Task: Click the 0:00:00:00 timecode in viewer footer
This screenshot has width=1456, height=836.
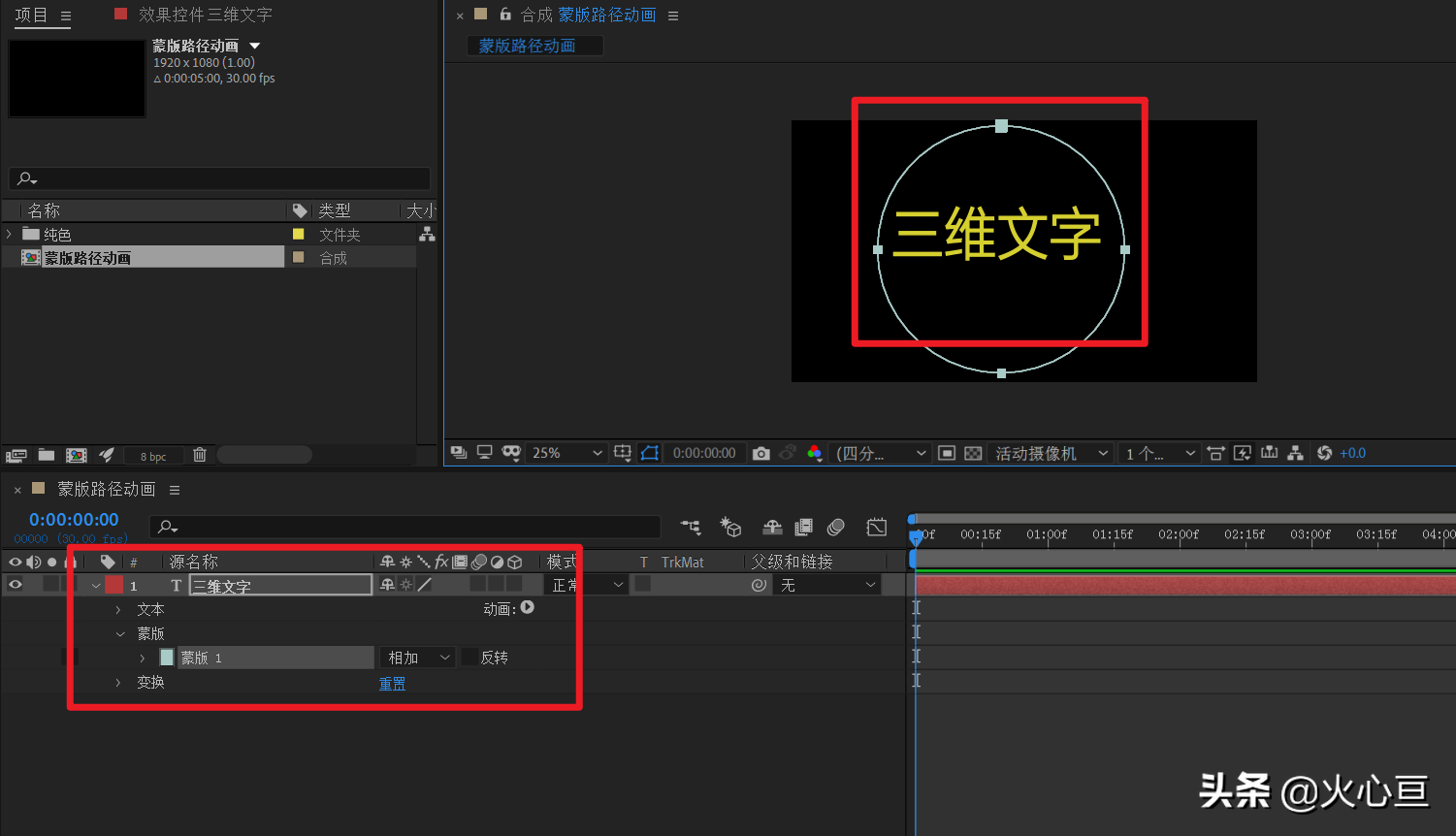Action: [704, 453]
